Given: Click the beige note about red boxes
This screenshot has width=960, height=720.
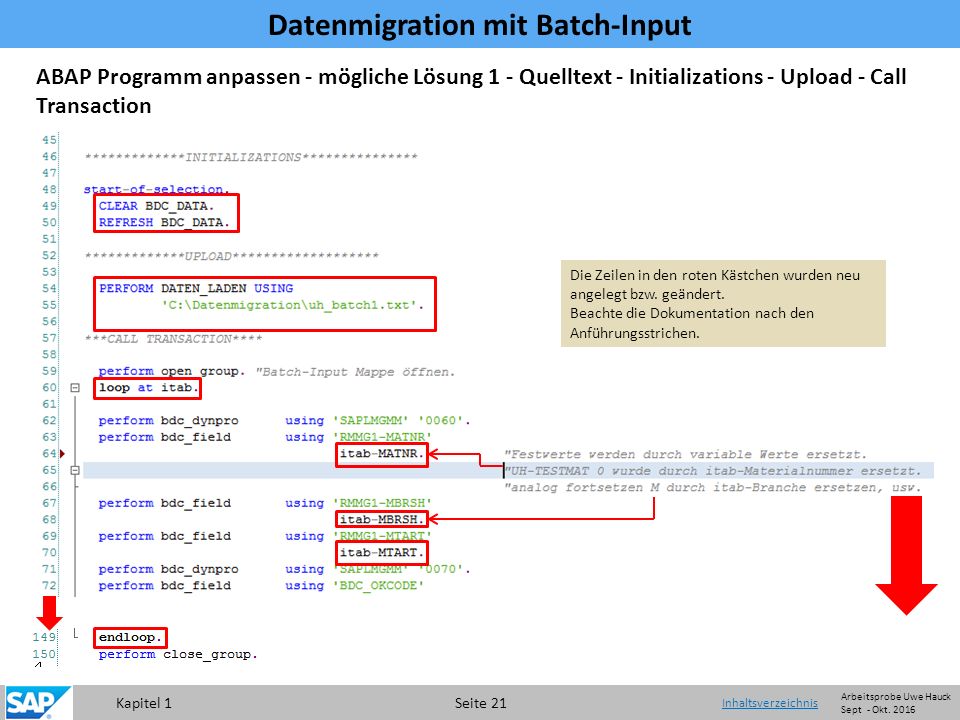Looking at the screenshot, I should [x=723, y=304].
